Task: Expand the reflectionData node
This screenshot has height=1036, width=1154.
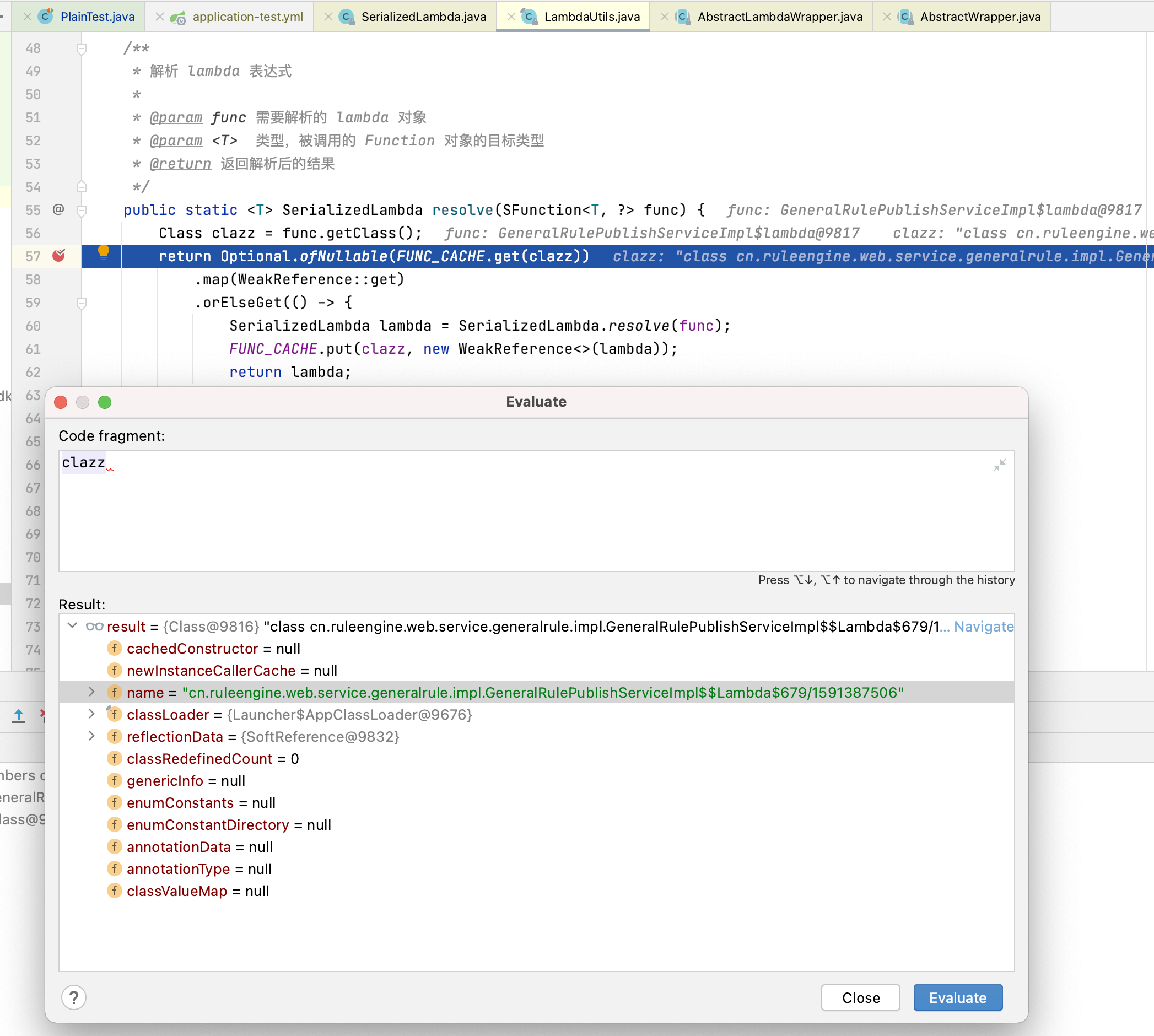Action: point(91,736)
